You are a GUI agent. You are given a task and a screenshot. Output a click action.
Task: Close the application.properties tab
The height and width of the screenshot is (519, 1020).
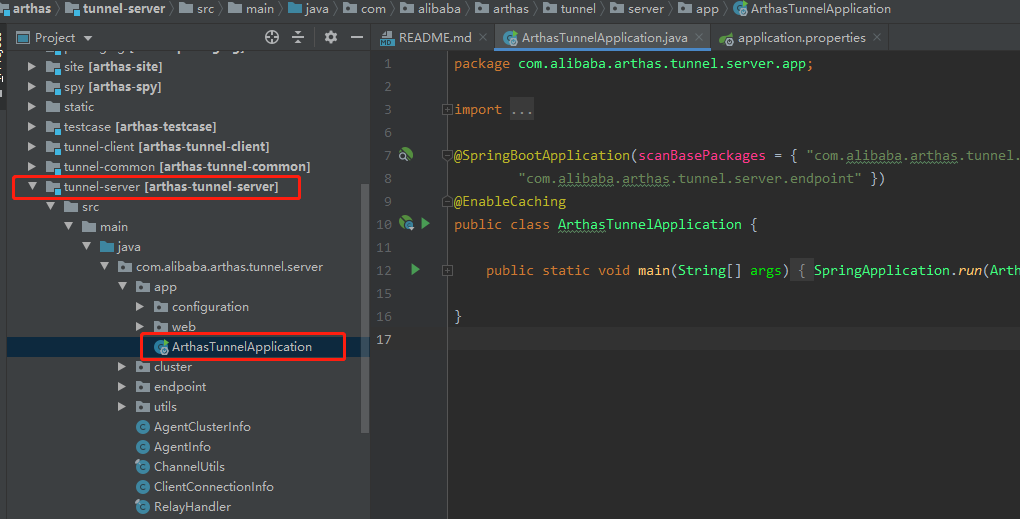(x=877, y=37)
